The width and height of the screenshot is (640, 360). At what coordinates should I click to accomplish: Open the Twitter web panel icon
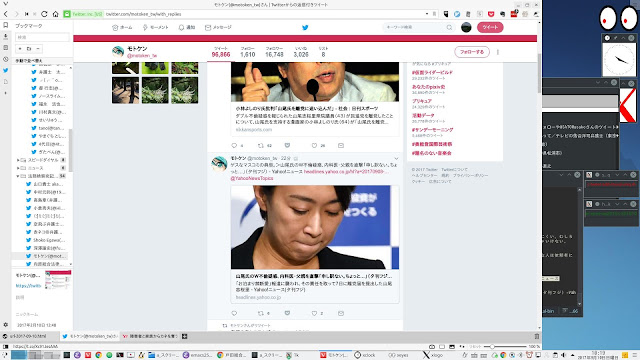[5, 70]
